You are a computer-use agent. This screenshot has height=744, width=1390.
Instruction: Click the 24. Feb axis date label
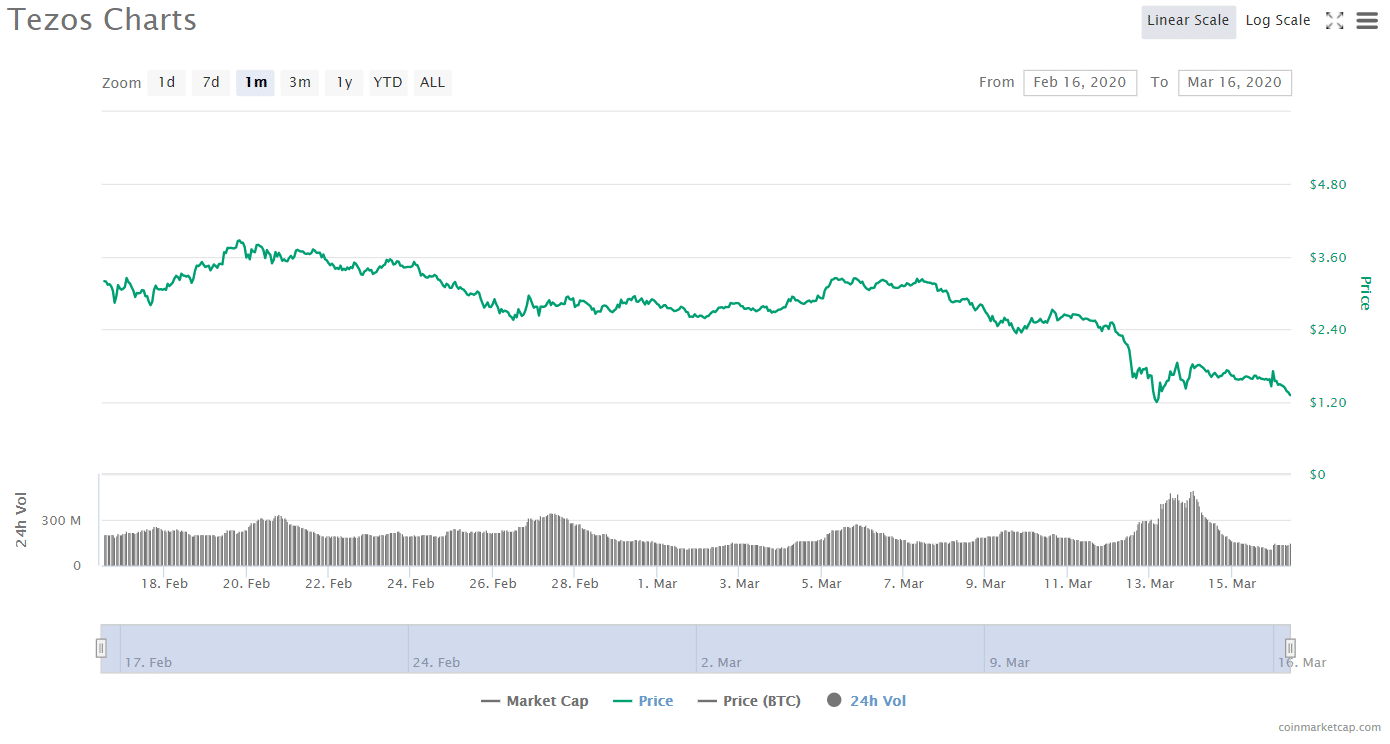pos(410,584)
